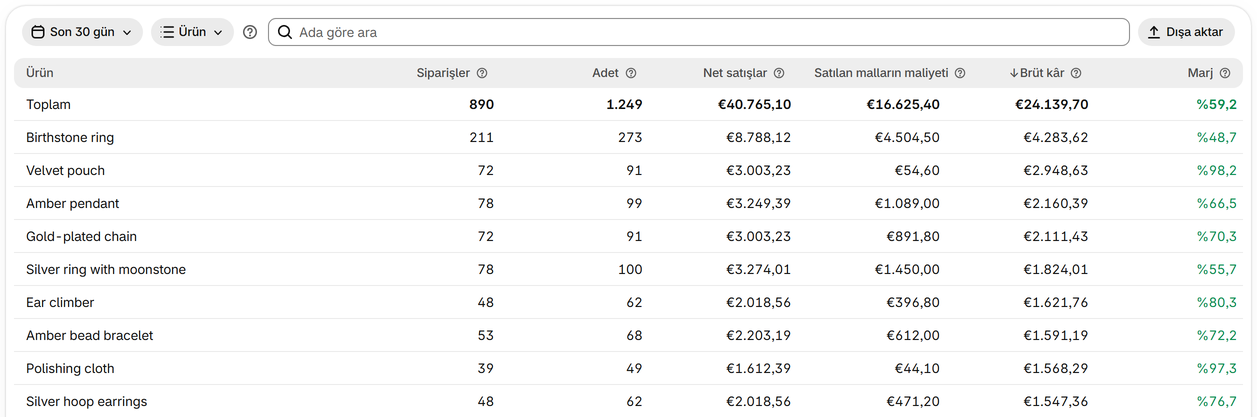The height and width of the screenshot is (417, 1257).
Task: Sort by the Satılan malların maliyeti column header
Action: (x=881, y=73)
